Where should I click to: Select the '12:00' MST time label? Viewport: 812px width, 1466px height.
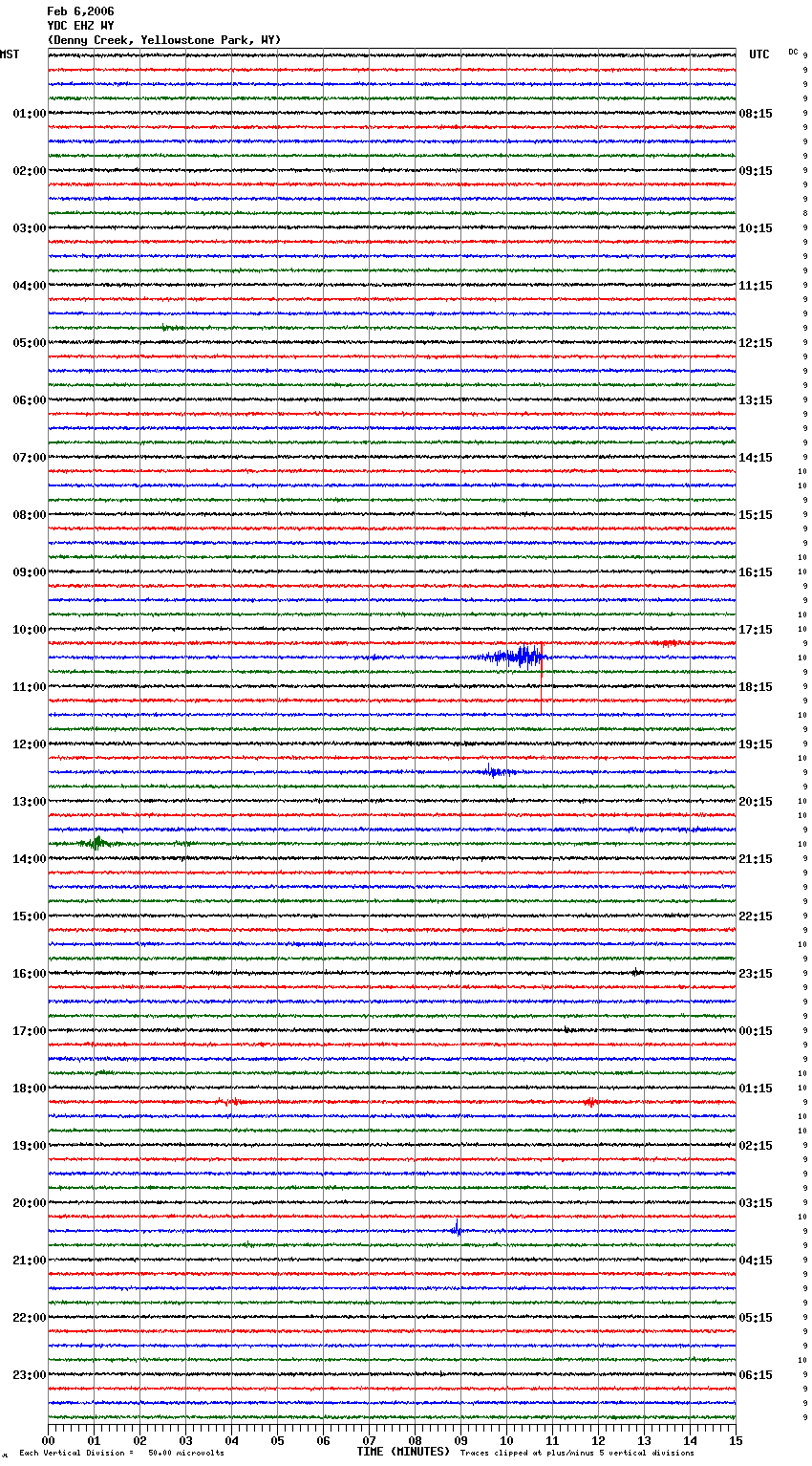tap(29, 744)
